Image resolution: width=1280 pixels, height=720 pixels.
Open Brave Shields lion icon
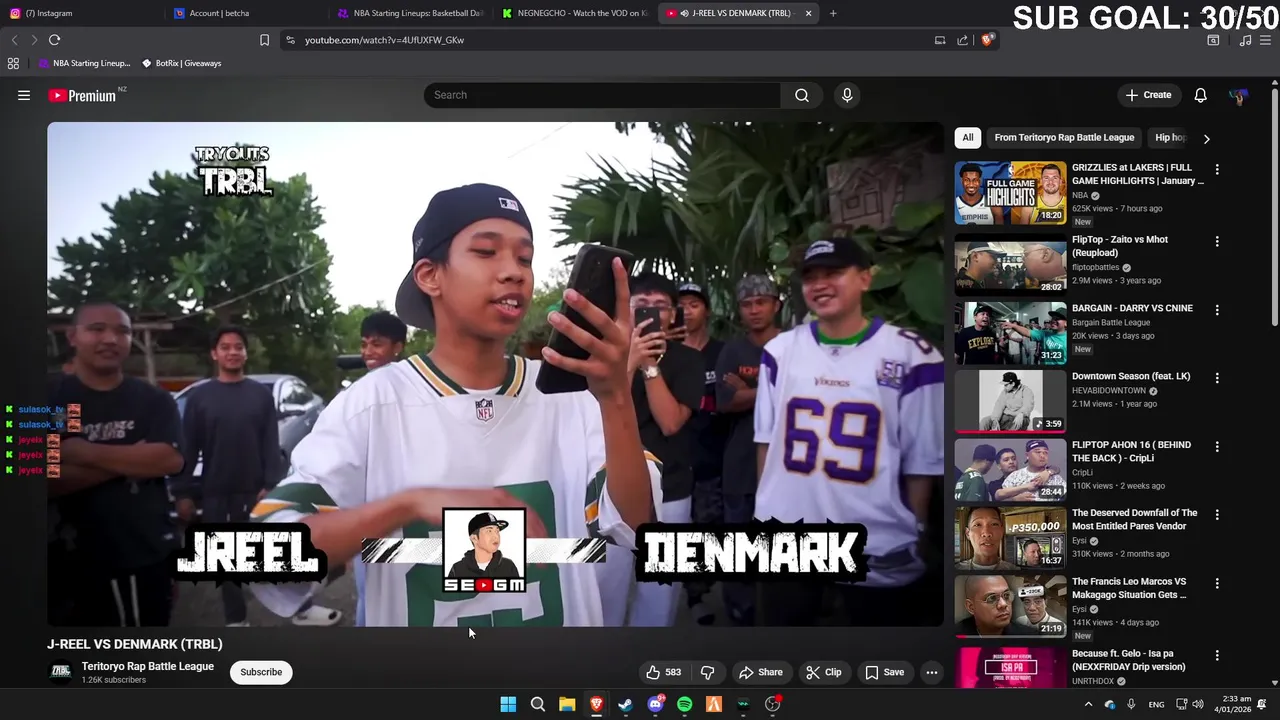coord(987,40)
